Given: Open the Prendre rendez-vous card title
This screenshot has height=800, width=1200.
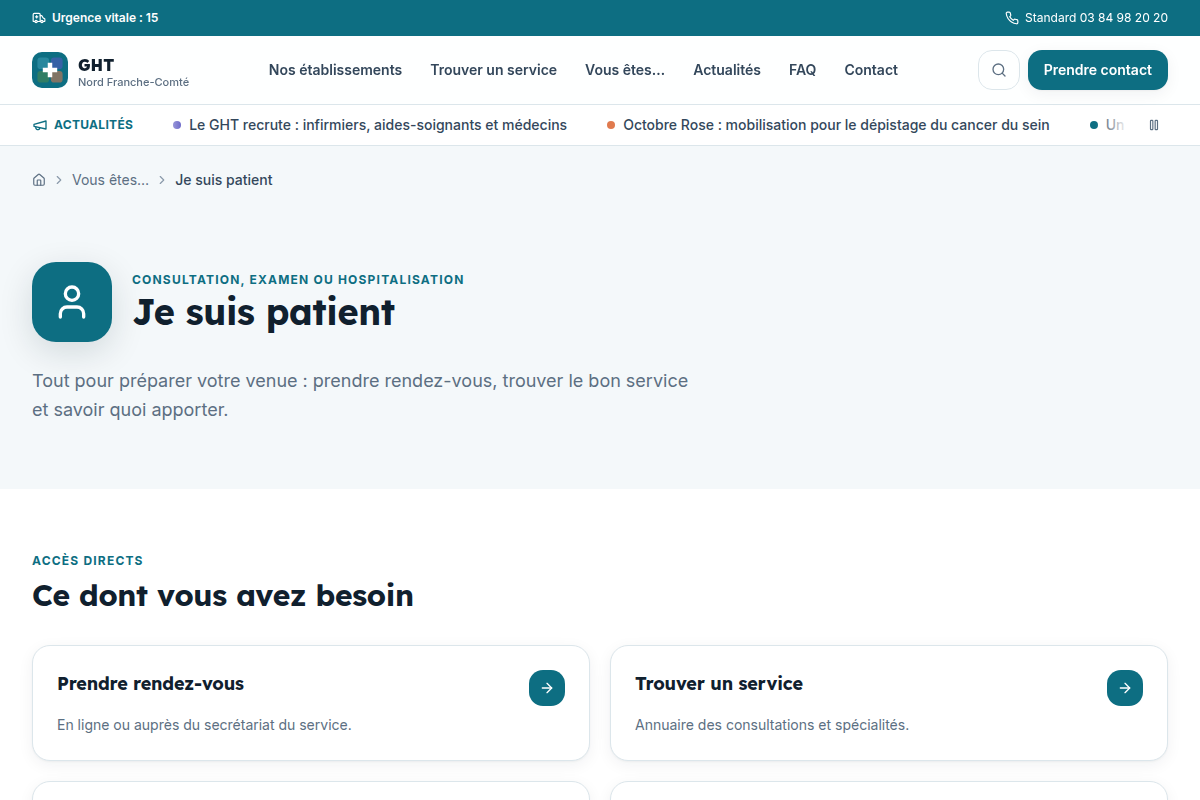Looking at the screenshot, I should click(151, 684).
